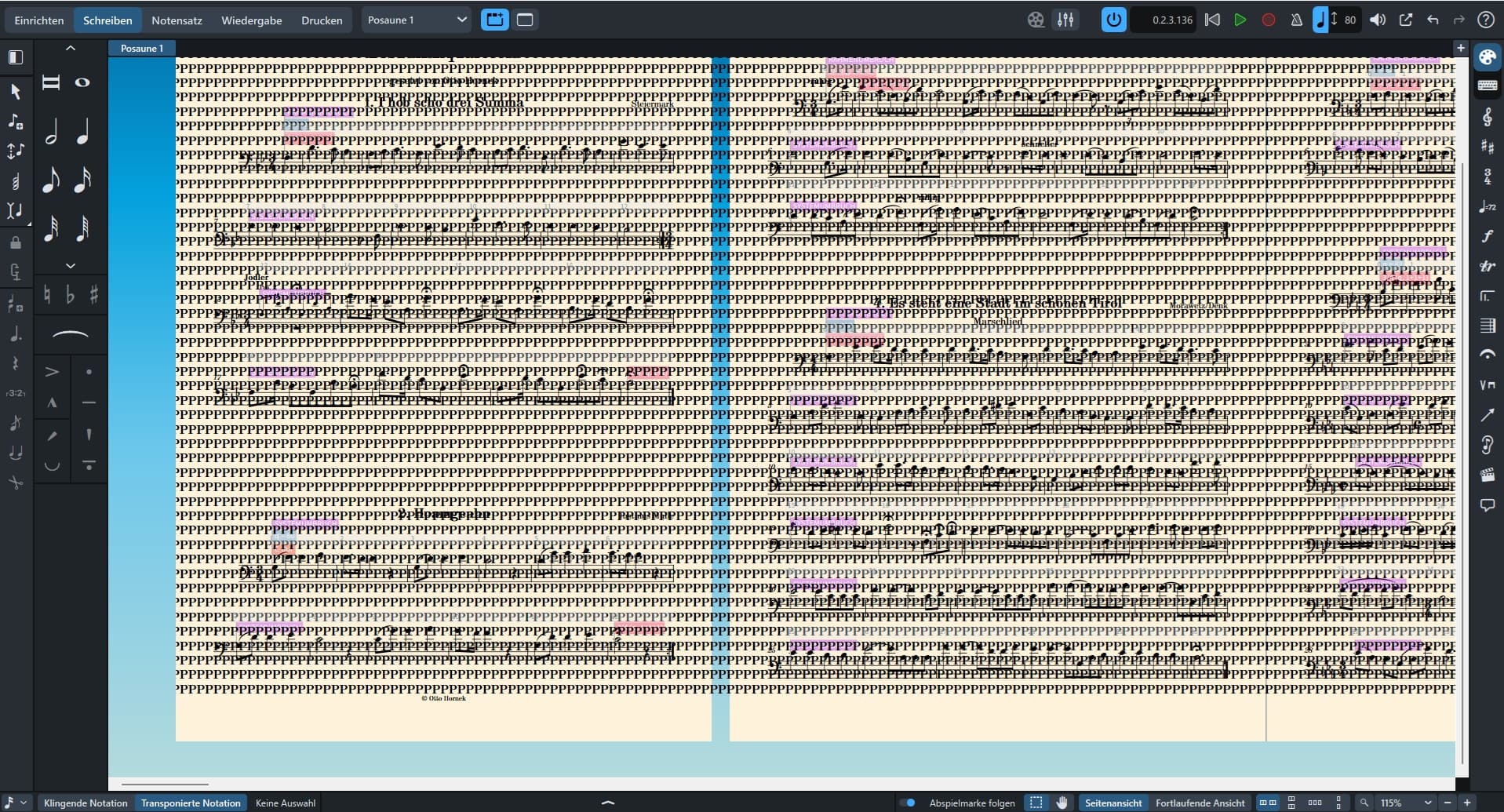Apply the flat accidental
Image resolution: width=1504 pixels, height=812 pixels.
click(71, 295)
